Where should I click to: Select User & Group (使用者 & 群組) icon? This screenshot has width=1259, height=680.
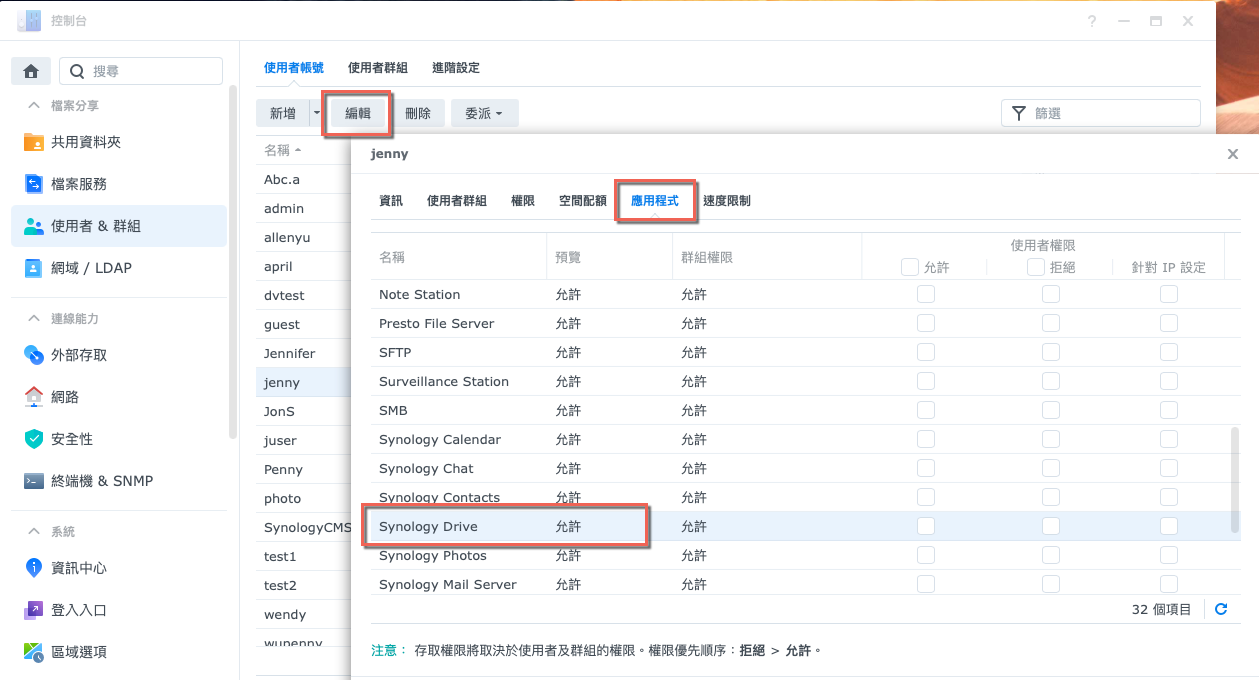pyautogui.click(x=34, y=226)
